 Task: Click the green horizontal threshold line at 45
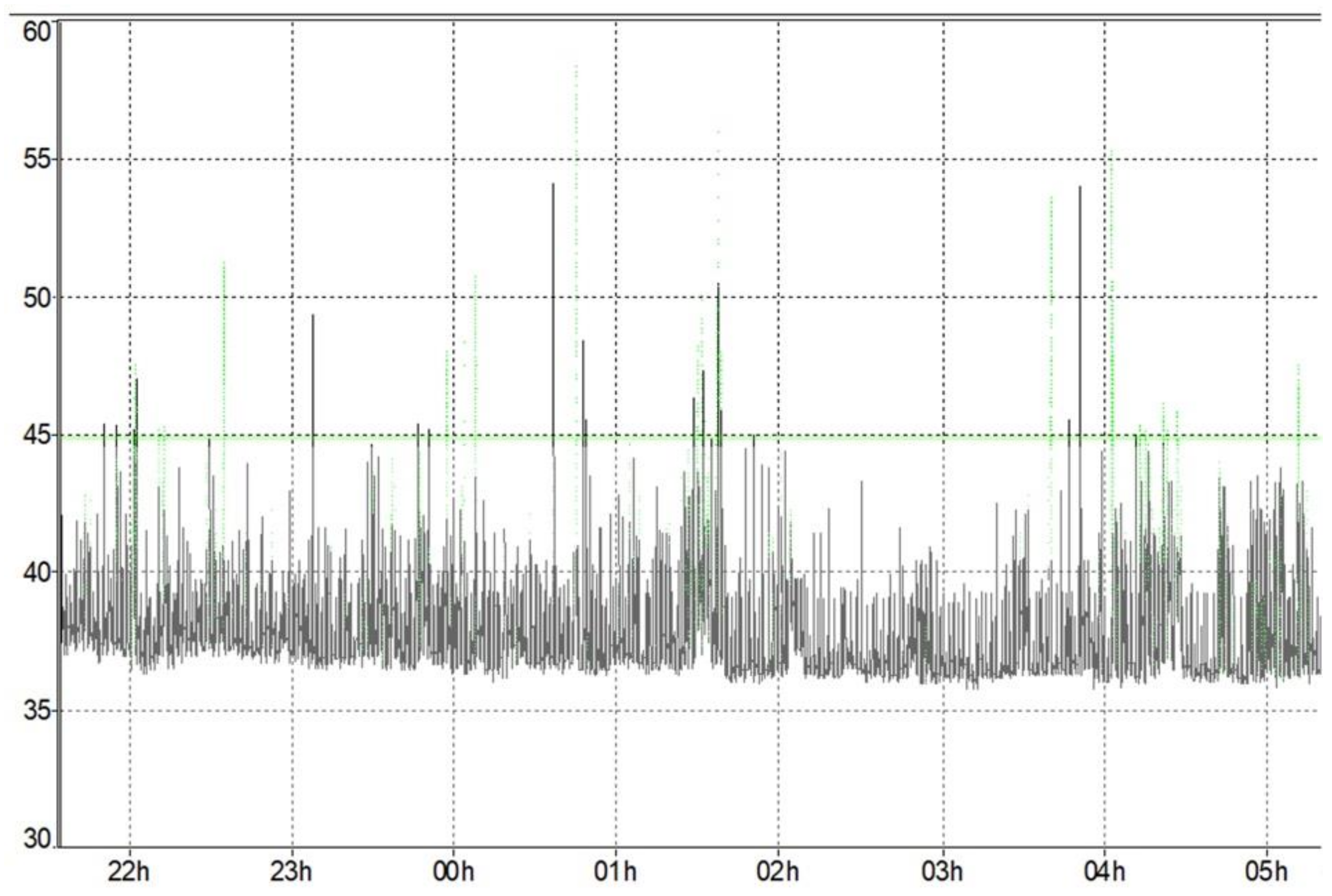click(857, 437)
